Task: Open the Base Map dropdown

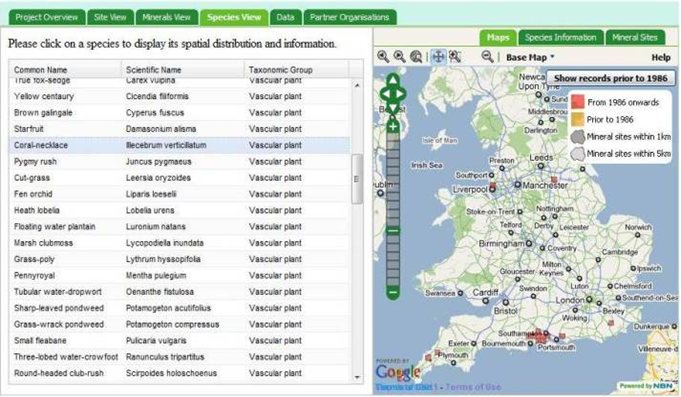Action: click(x=530, y=57)
